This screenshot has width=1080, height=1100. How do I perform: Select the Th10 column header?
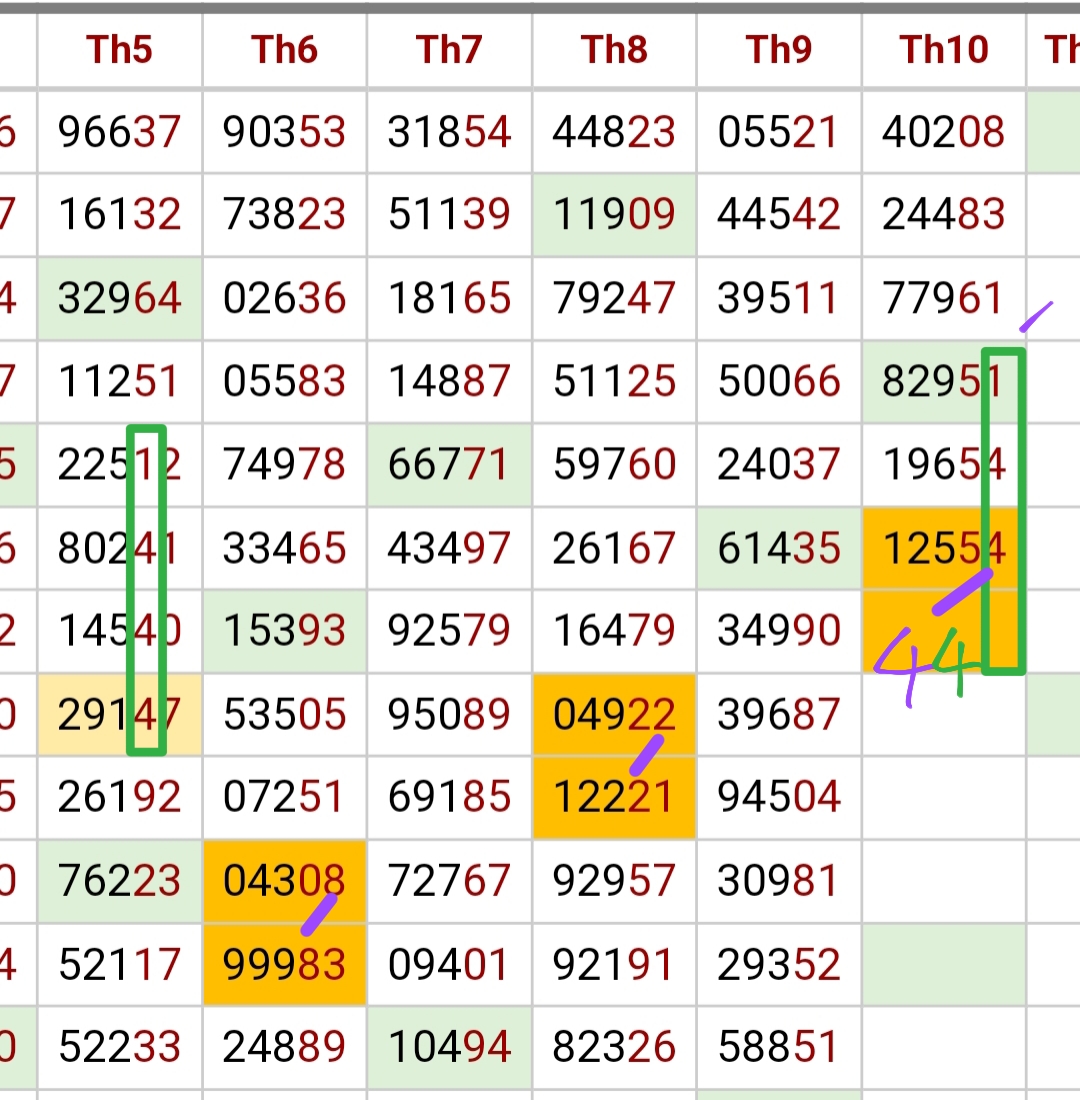point(944,51)
